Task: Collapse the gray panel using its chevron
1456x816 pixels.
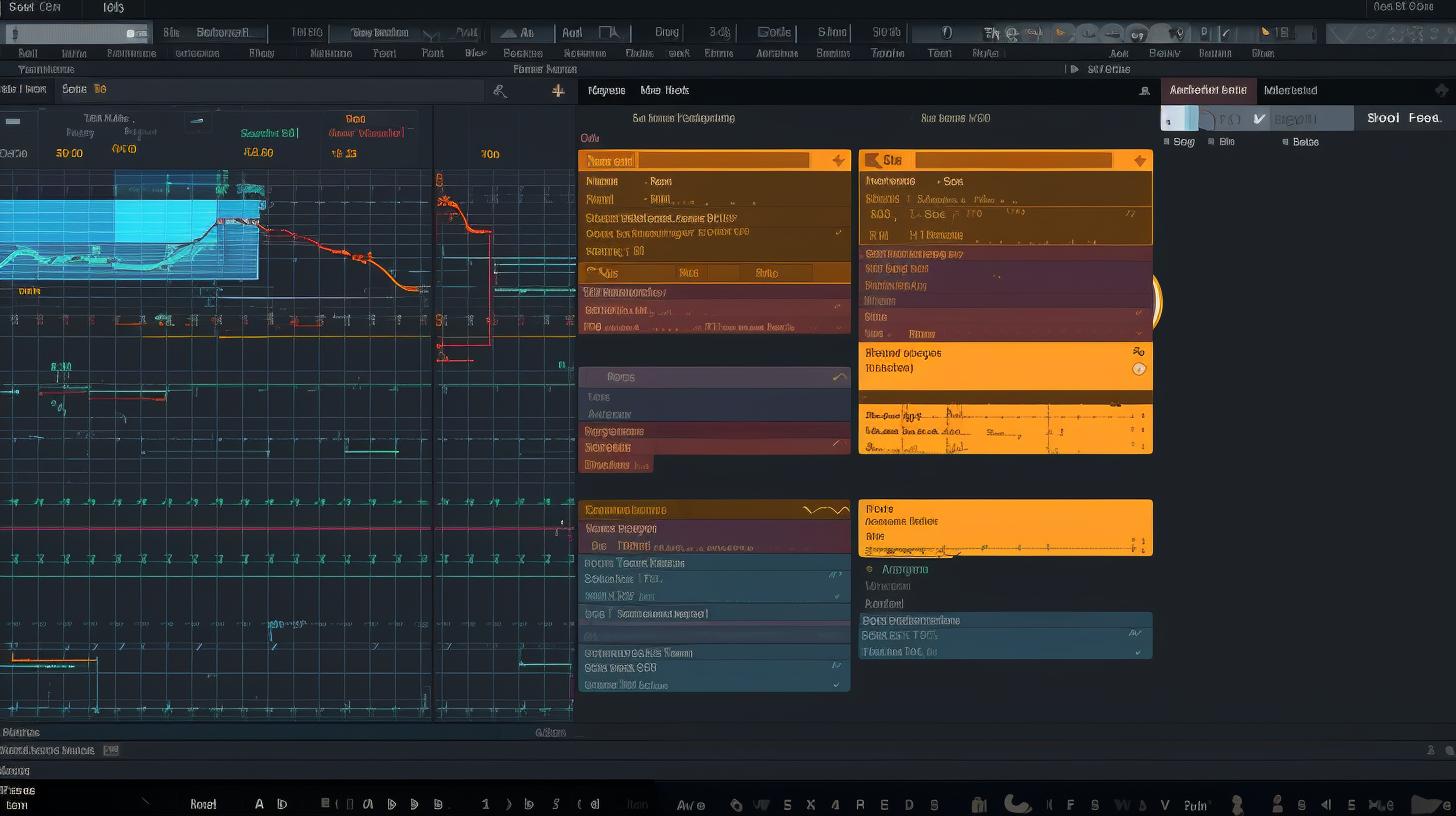Action: click(838, 377)
